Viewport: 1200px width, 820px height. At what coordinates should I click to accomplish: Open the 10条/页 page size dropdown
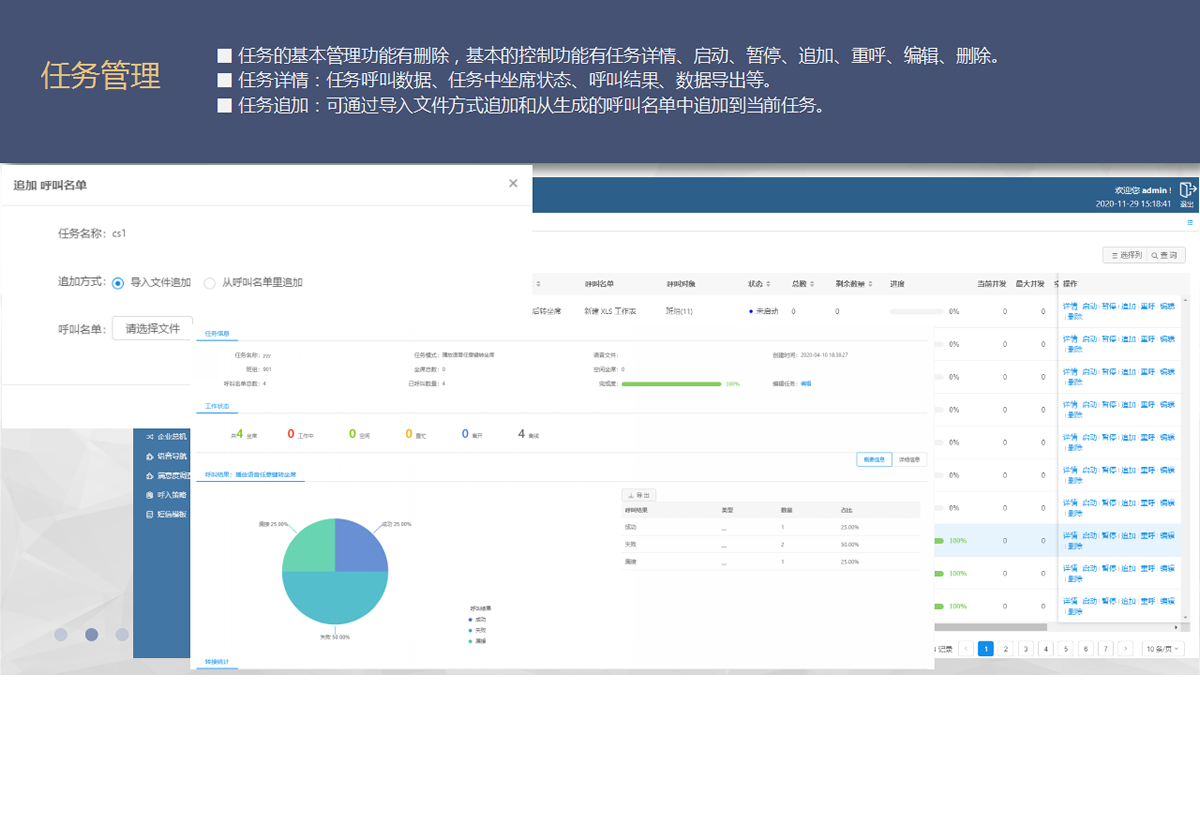coord(1160,648)
